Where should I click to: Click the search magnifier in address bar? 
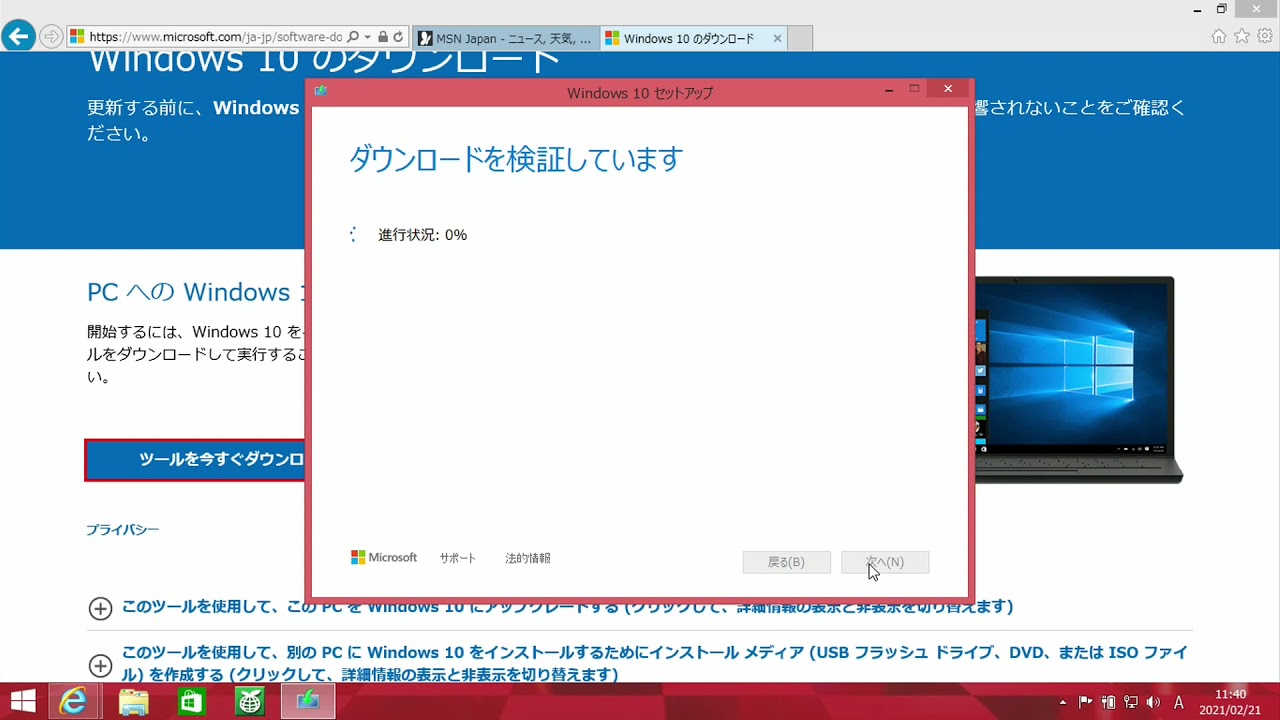point(353,37)
